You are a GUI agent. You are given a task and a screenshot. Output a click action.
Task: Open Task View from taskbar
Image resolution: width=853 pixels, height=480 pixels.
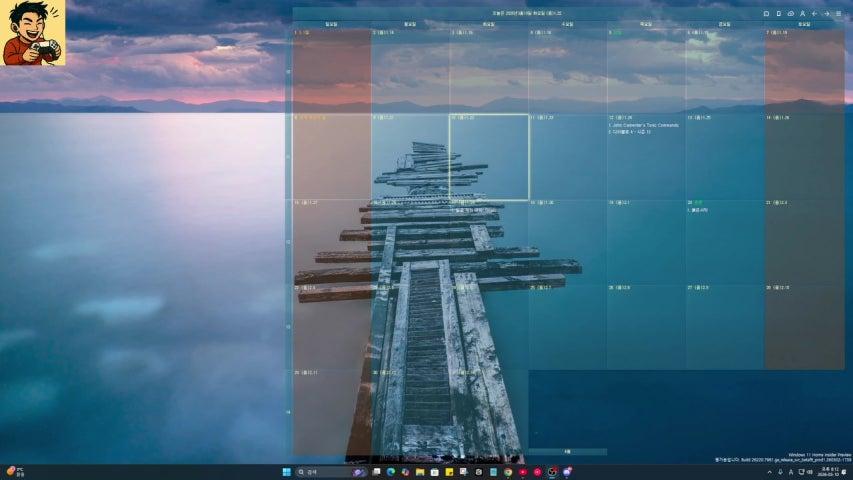tap(376, 472)
